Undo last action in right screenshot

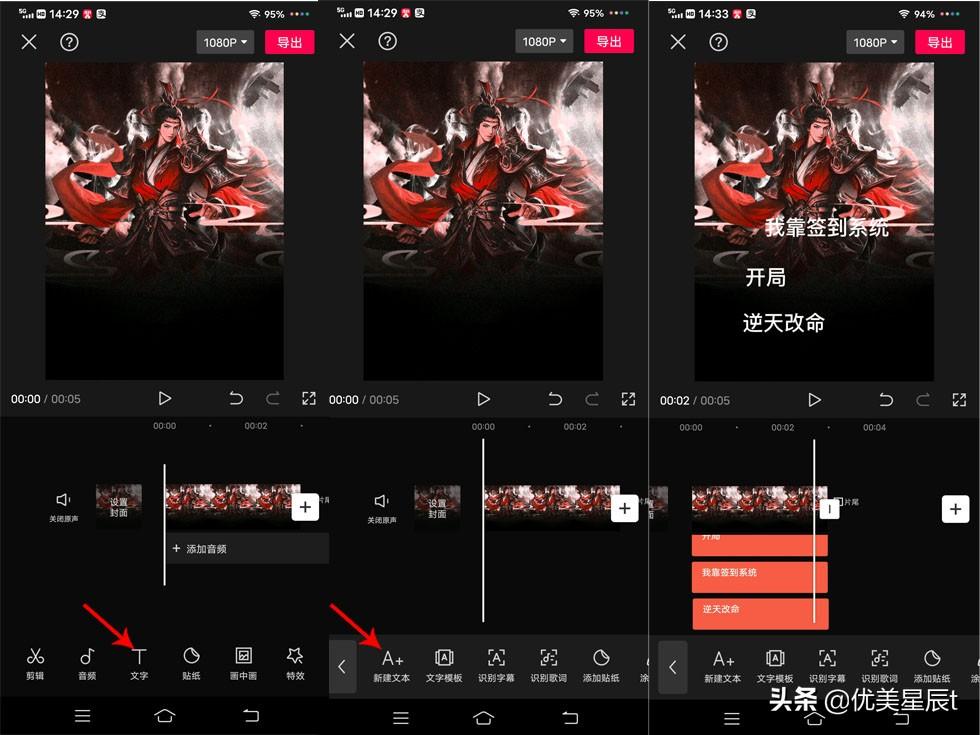886,399
